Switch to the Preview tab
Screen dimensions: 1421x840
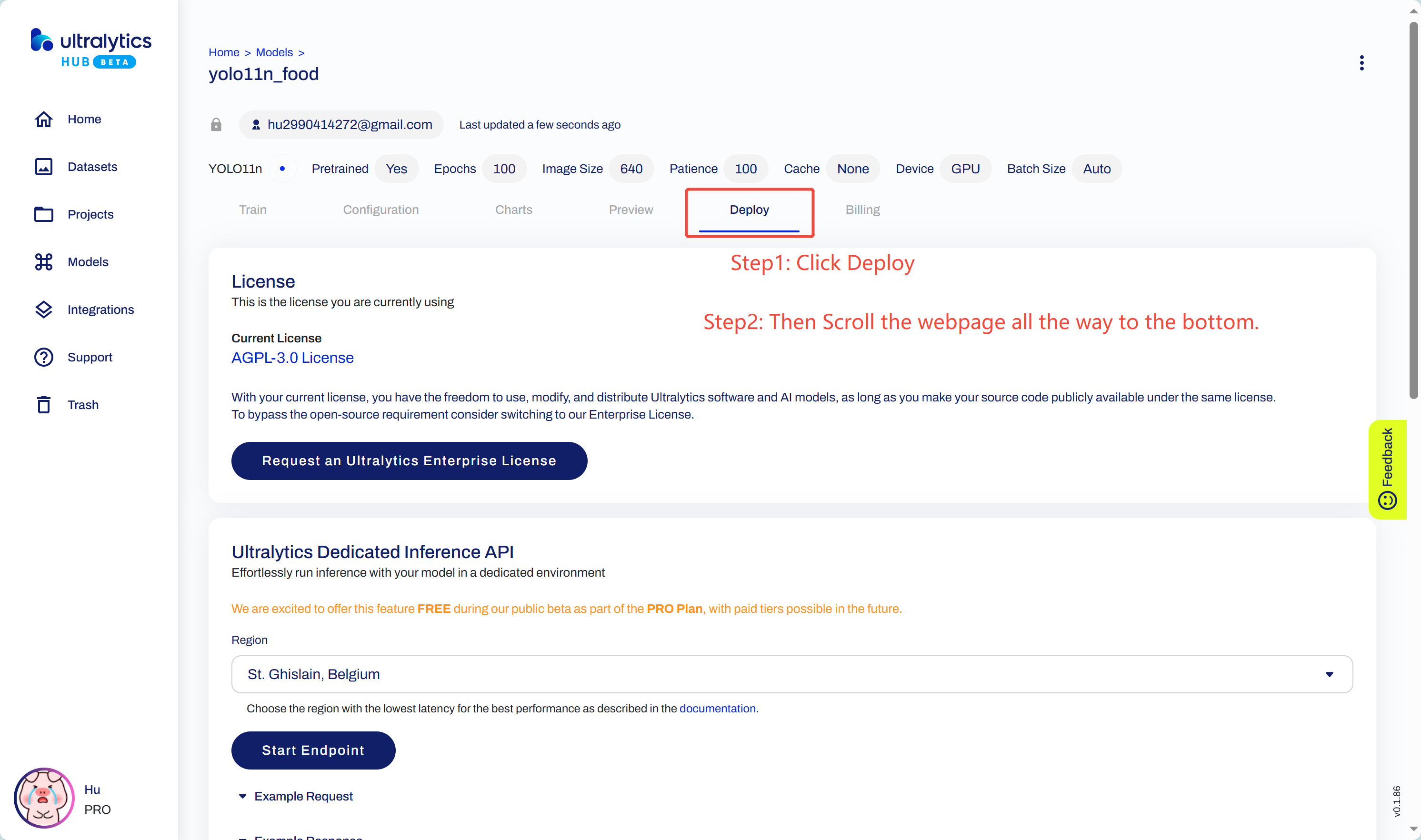coord(630,210)
